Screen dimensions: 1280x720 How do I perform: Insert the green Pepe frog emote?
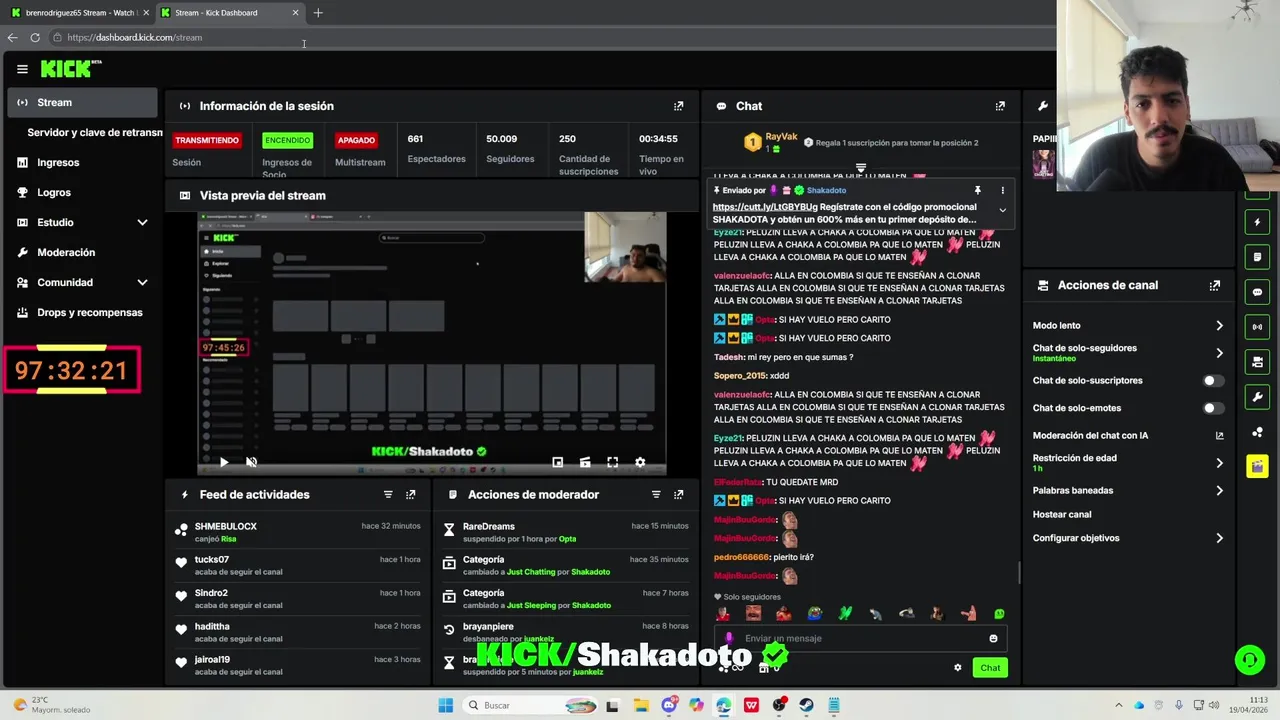(815, 614)
